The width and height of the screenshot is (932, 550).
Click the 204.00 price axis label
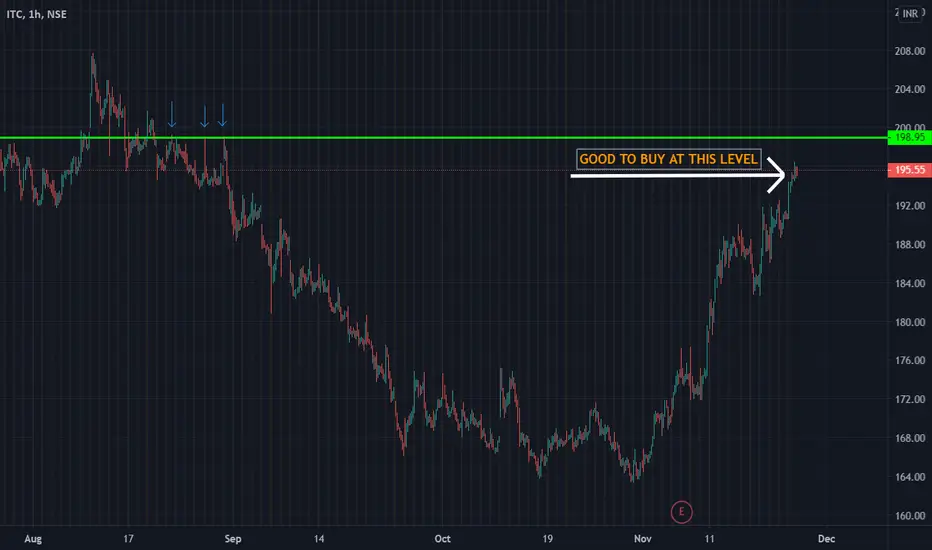pos(909,89)
